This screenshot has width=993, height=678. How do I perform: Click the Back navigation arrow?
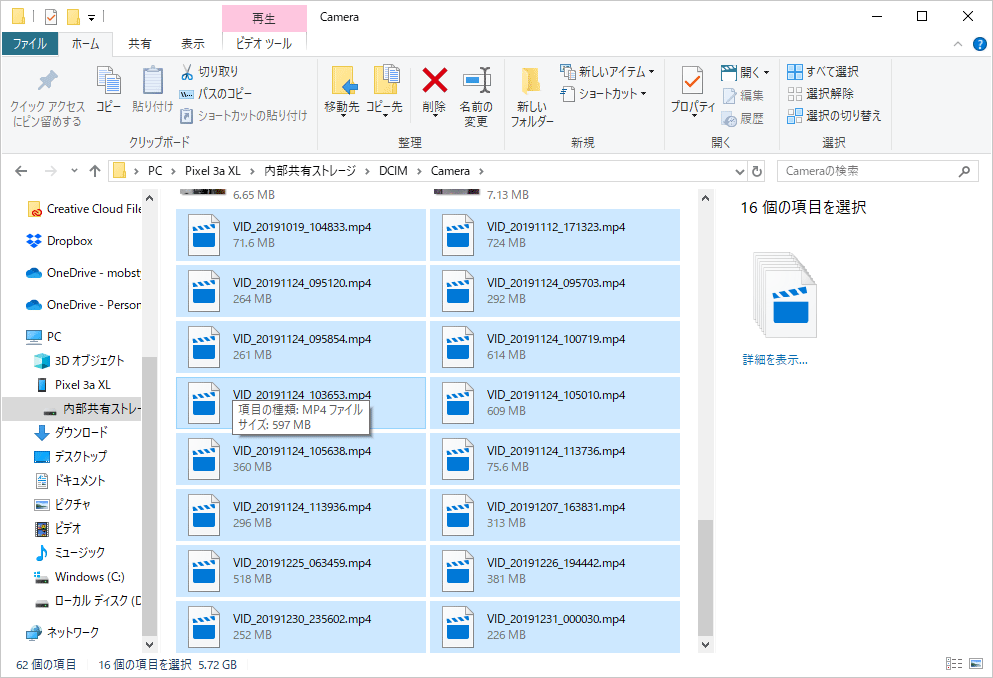pyautogui.click(x=21, y=171)
